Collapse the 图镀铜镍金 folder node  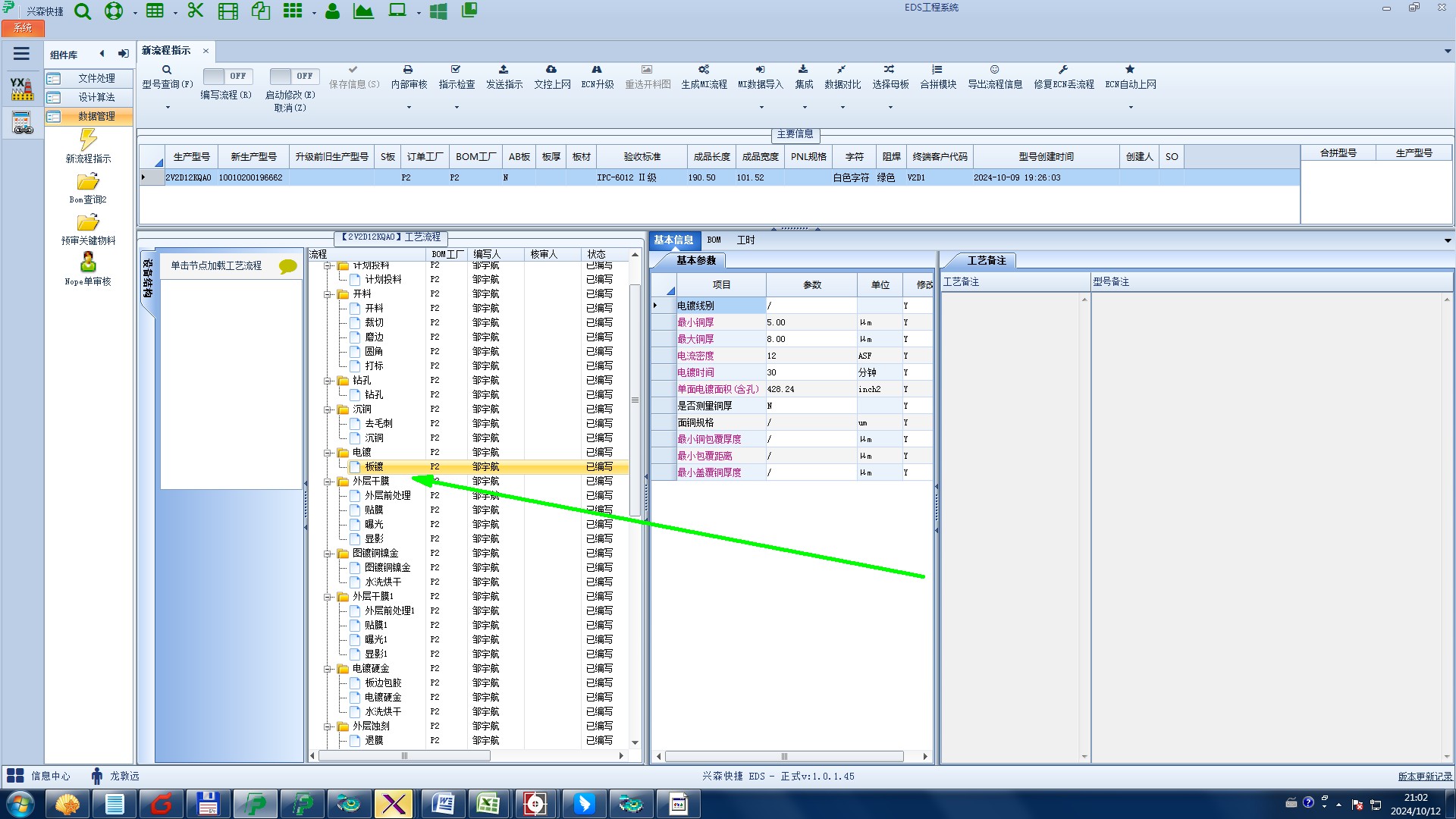[x=328, y=554]
